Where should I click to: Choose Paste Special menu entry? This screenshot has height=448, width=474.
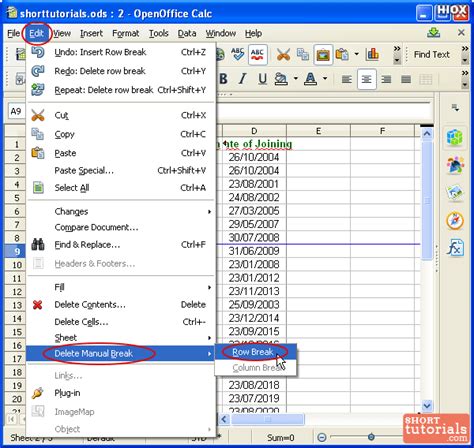click(x=120, y=171)
